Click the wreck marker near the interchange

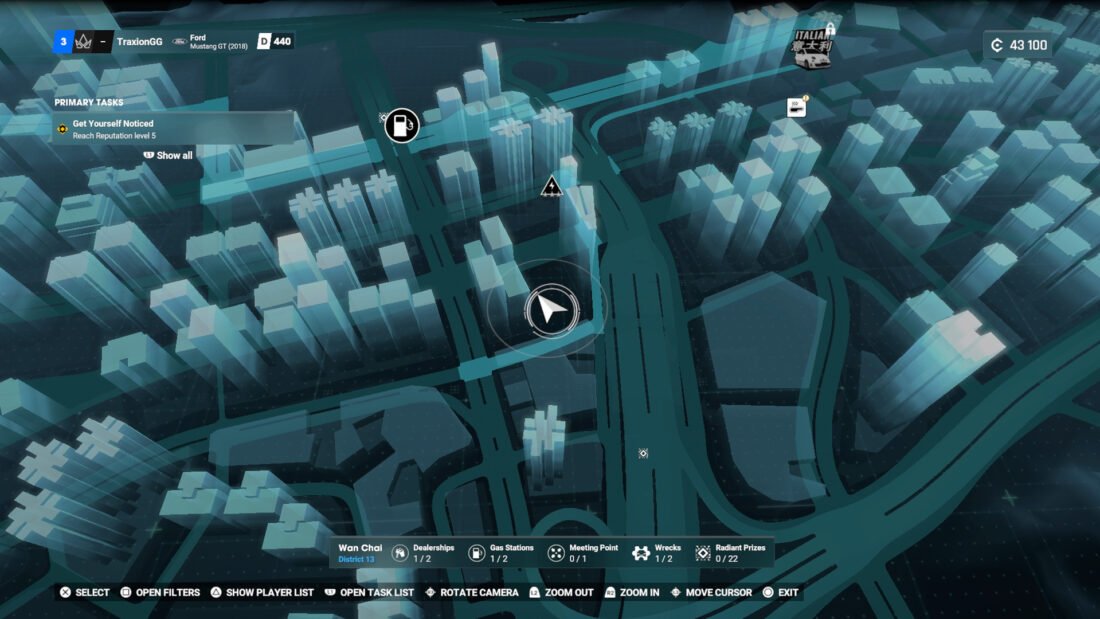(643, 452)
